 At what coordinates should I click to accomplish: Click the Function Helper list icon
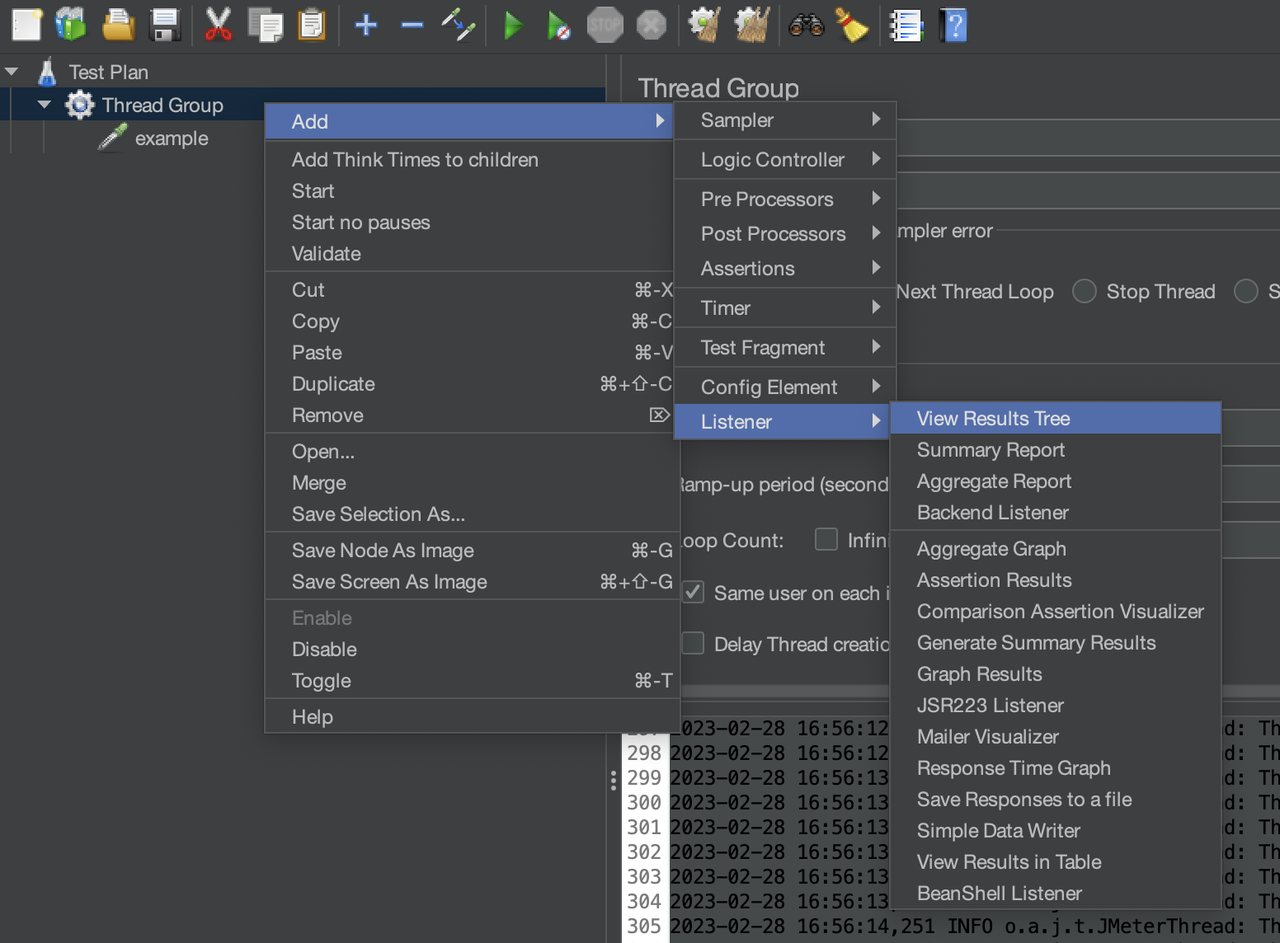tap(906, 25)
